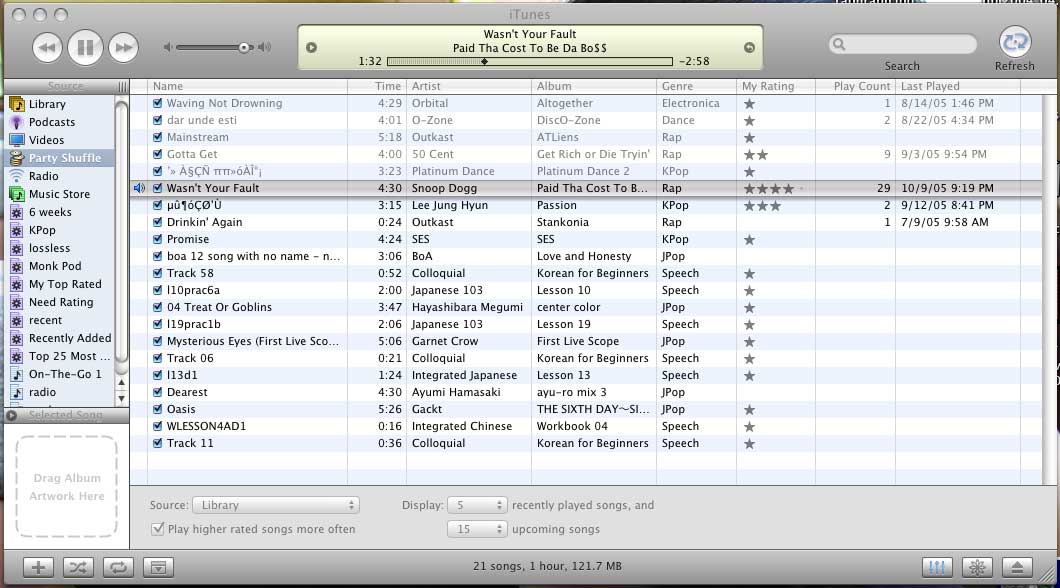Screen dimensions: 1060x588
Task: Open Videos in the source list
Action: [59, 140]
